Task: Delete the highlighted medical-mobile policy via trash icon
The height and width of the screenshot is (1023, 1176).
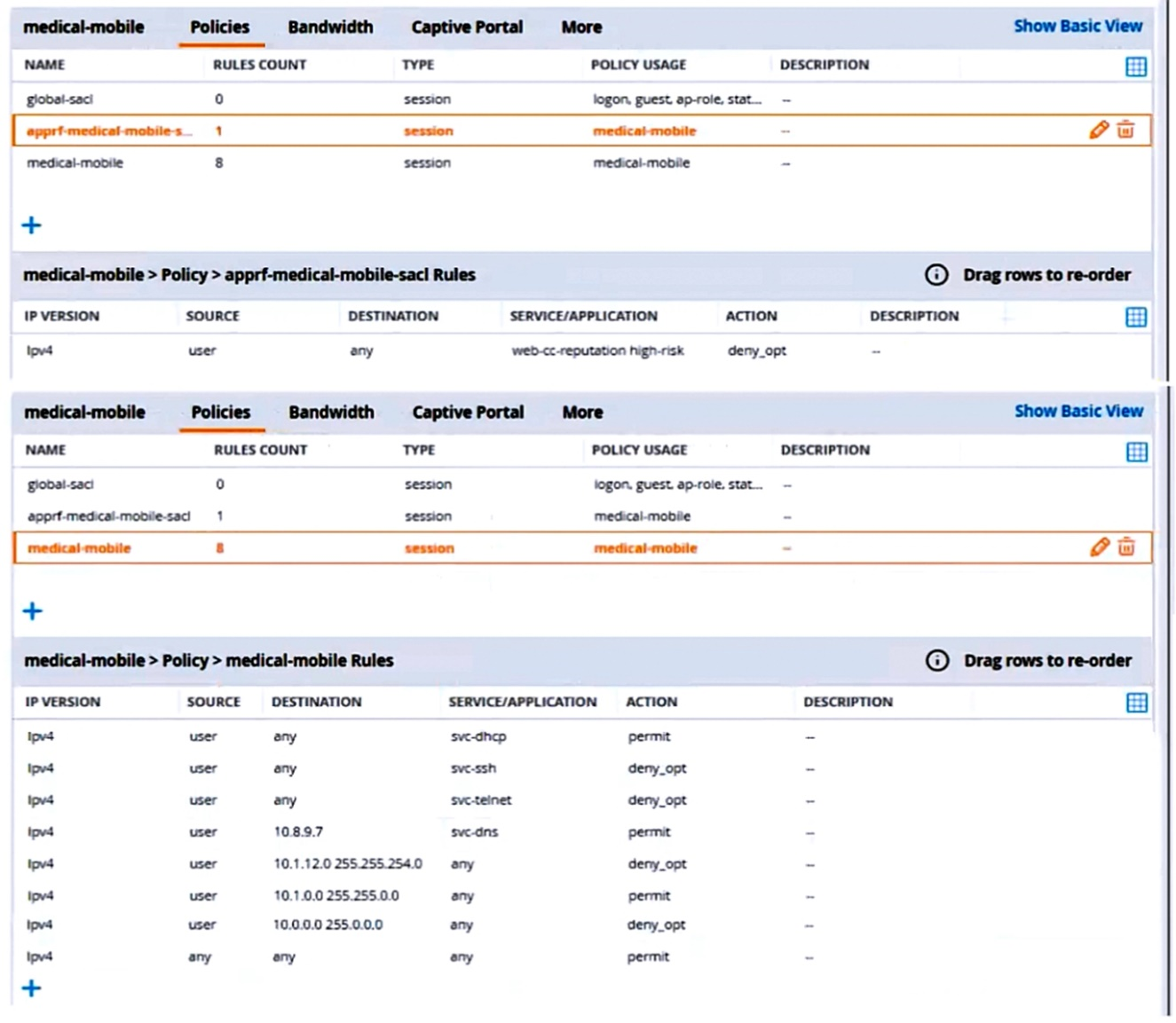Action: point(1126,547)
